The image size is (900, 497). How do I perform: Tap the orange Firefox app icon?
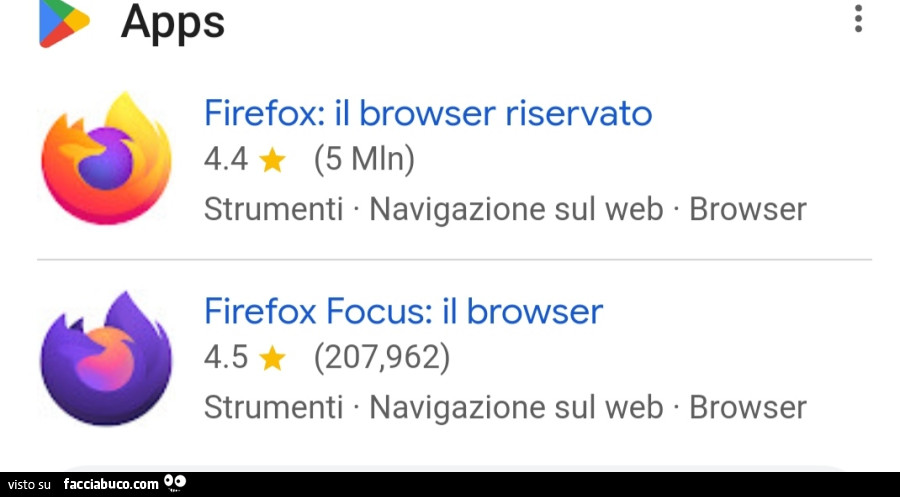click(105, 158)
